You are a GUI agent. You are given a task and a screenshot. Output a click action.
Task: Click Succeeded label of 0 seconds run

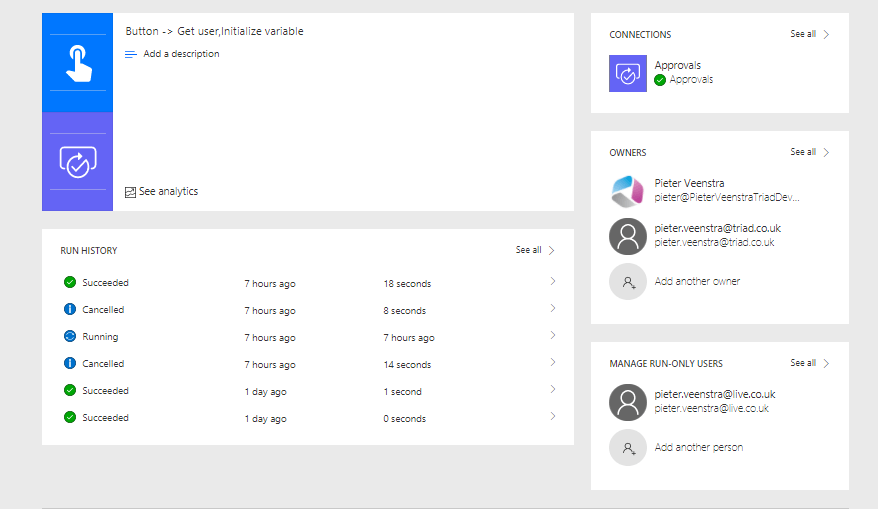click(105, 418)
